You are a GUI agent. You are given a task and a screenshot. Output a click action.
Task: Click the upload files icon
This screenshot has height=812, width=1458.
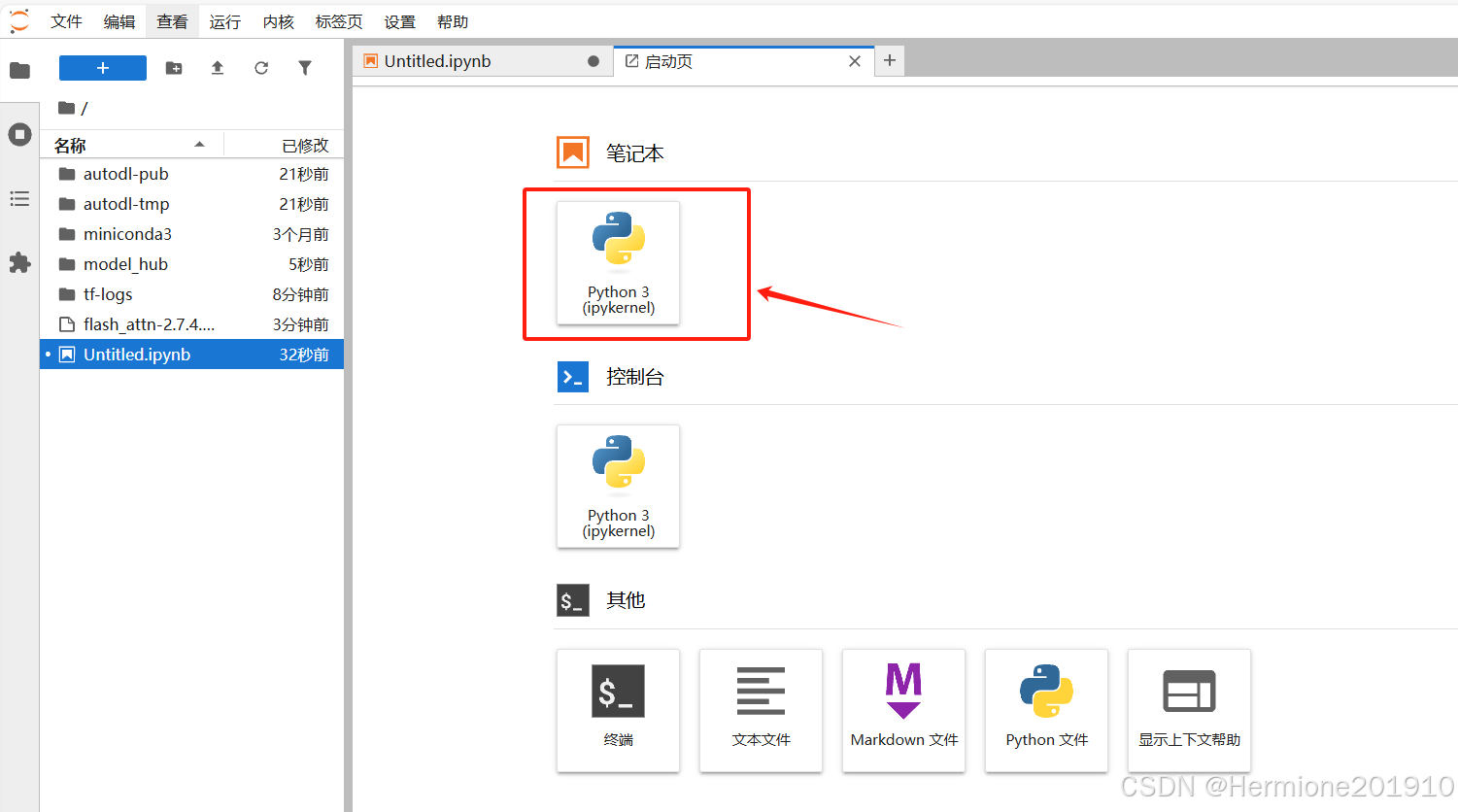(x=218, y=68)
